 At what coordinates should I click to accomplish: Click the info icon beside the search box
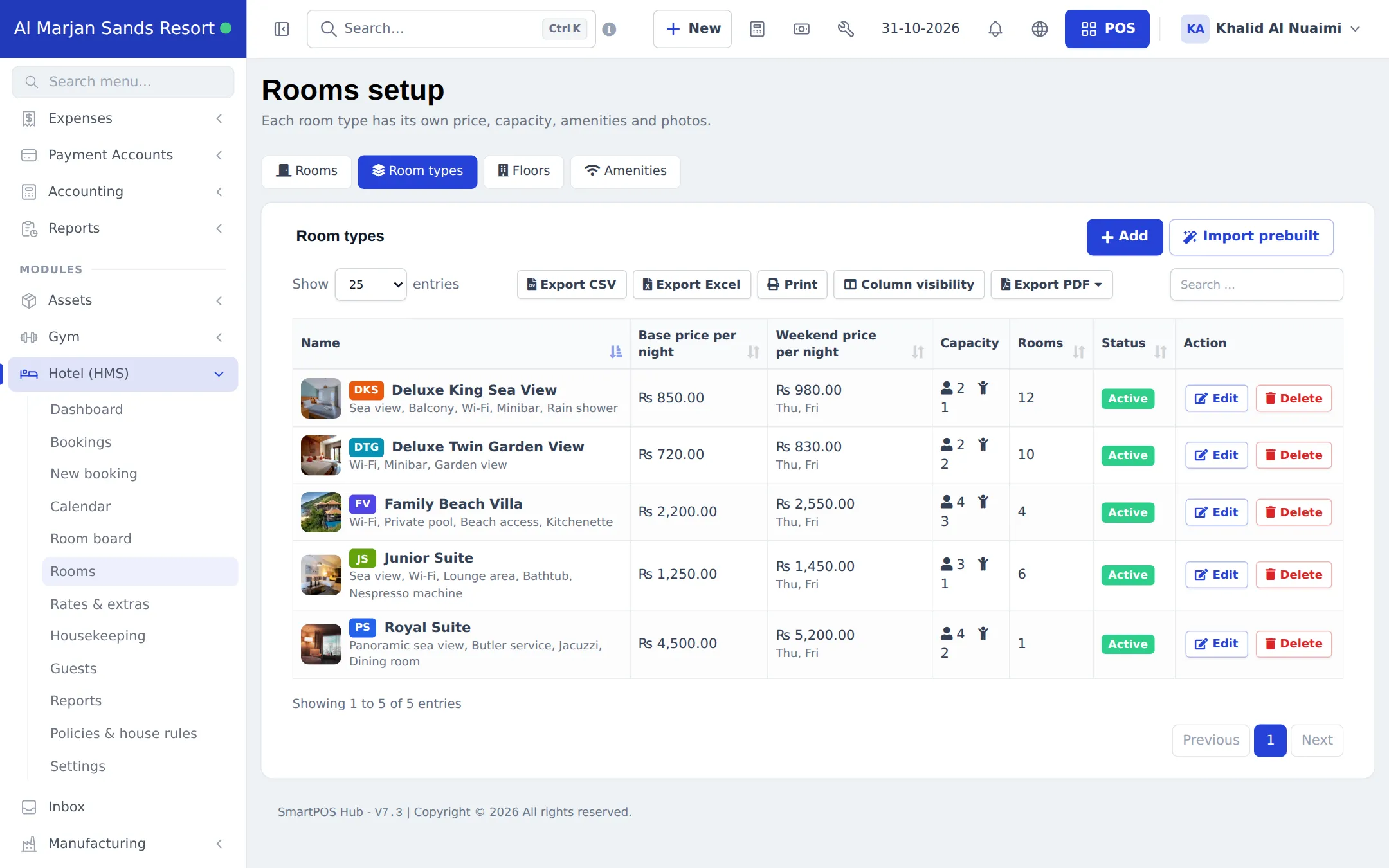(x=609, y=29)
